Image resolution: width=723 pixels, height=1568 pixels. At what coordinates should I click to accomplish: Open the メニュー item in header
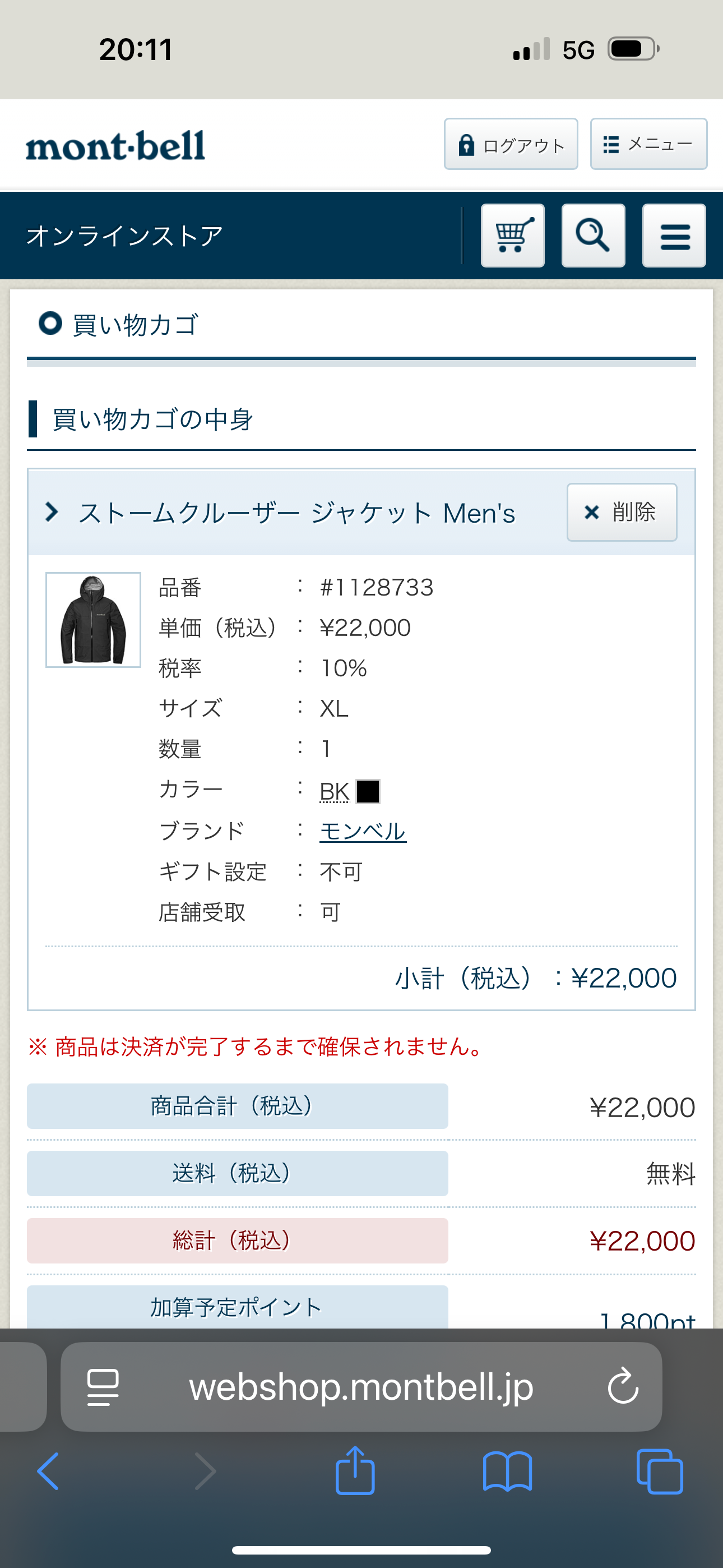pos(647,144)
